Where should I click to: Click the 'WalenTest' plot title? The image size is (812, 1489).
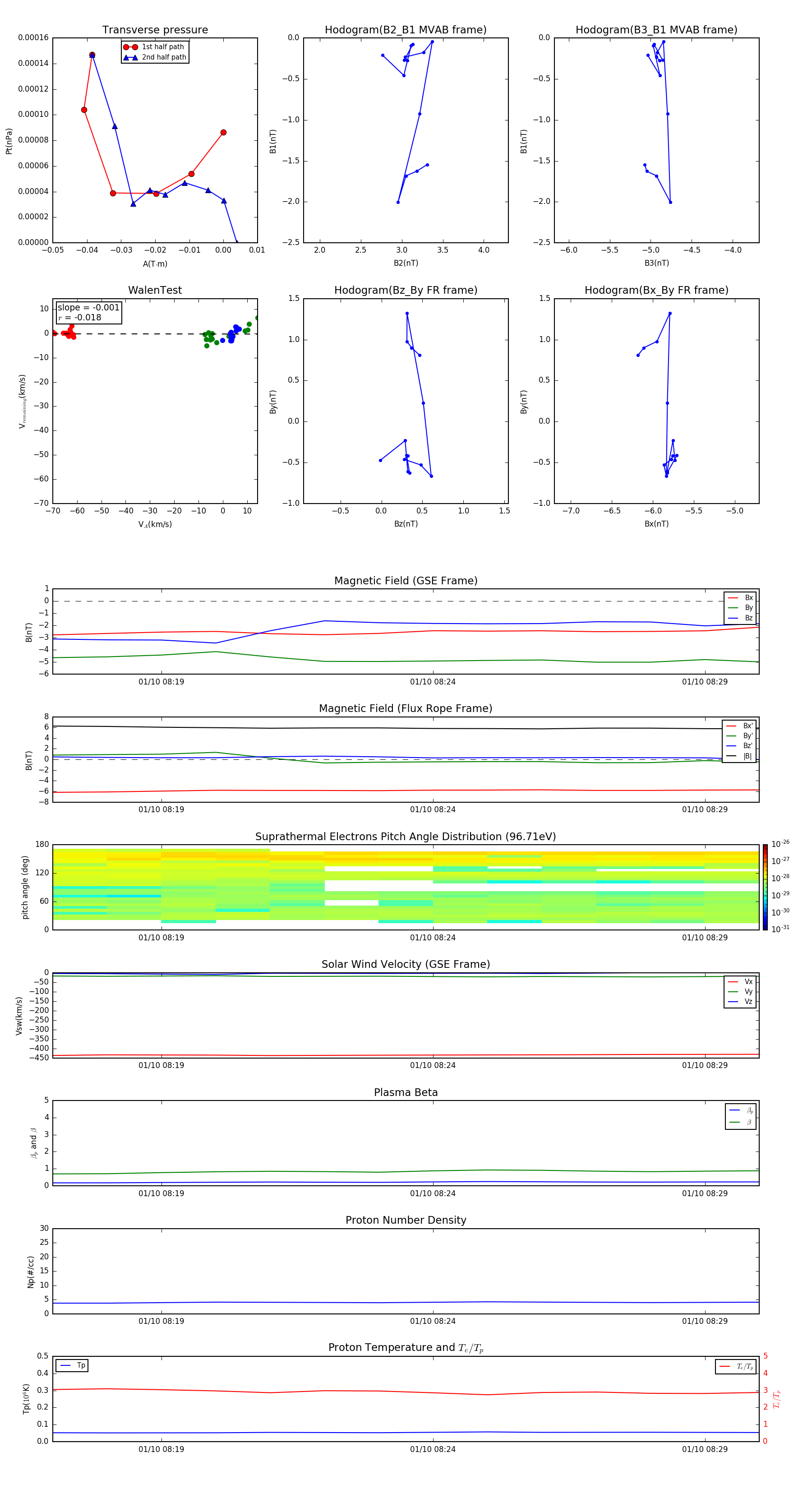pyautogui.click(x=155, y=290)
